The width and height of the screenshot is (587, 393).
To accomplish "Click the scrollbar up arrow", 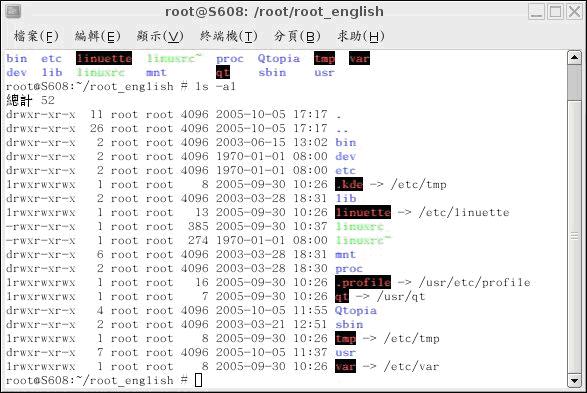I will (x=574, y=58).
